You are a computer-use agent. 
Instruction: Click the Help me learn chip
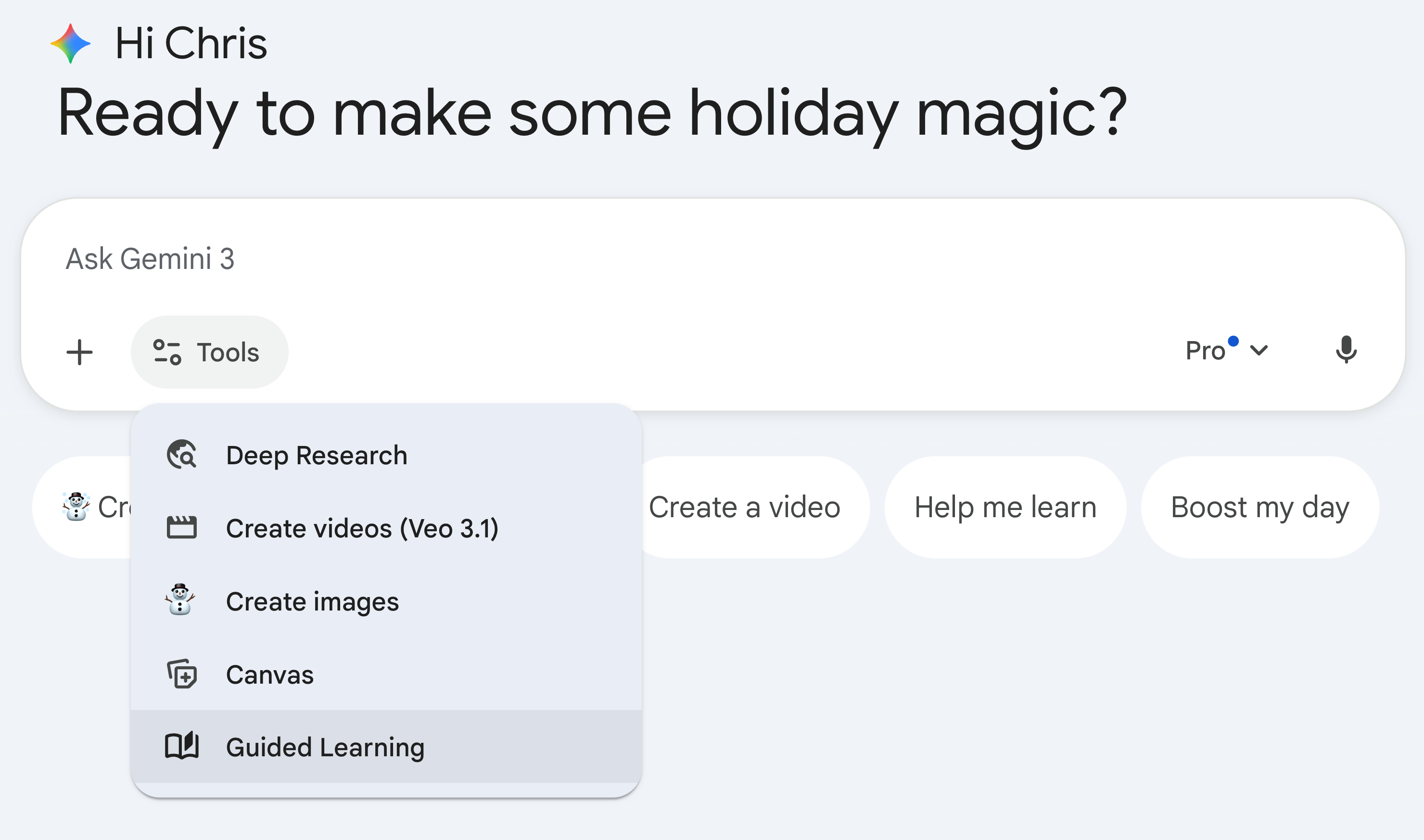1005,507
